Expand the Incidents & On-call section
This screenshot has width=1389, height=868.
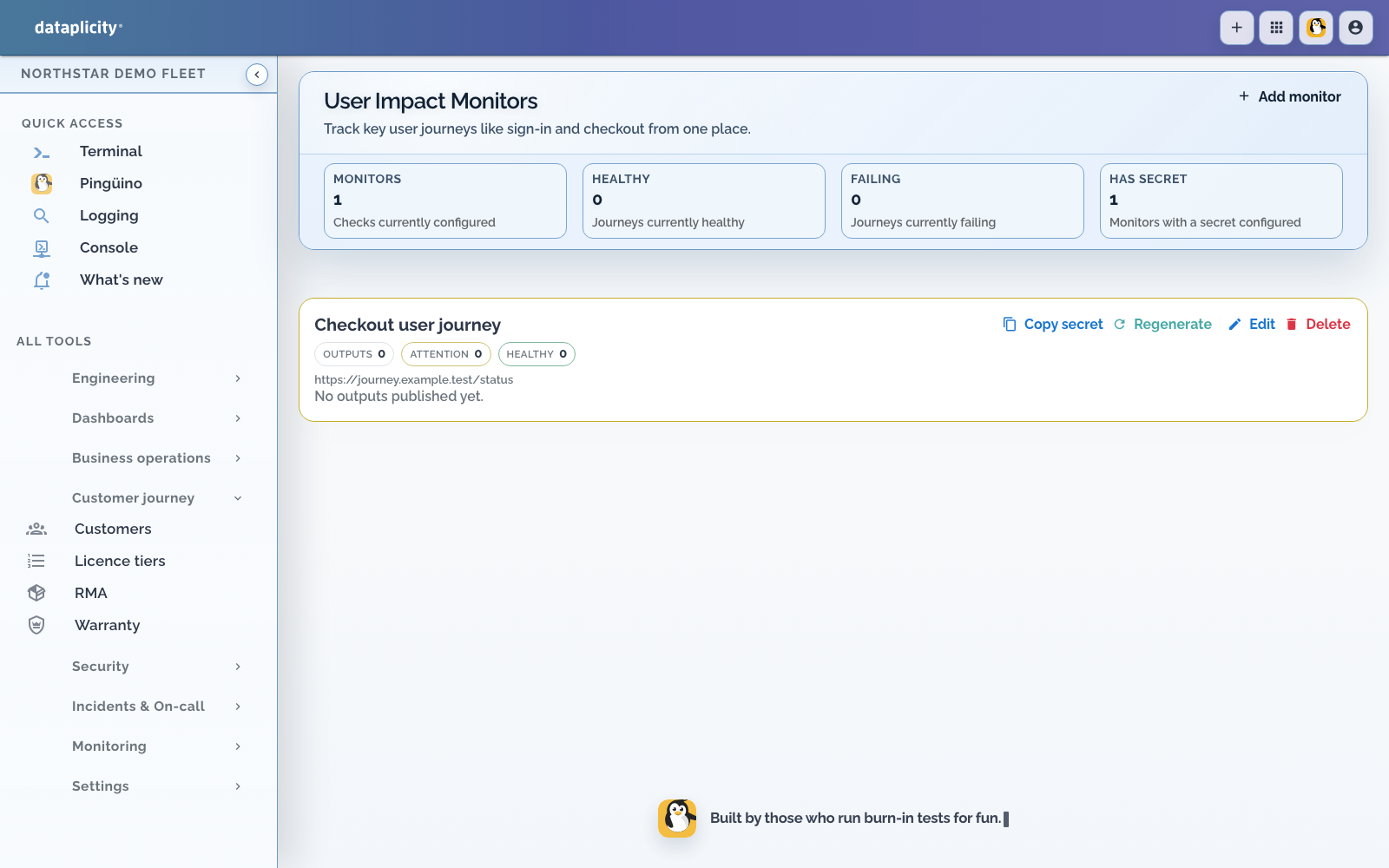pyautogui.click(x=156, y=707)
